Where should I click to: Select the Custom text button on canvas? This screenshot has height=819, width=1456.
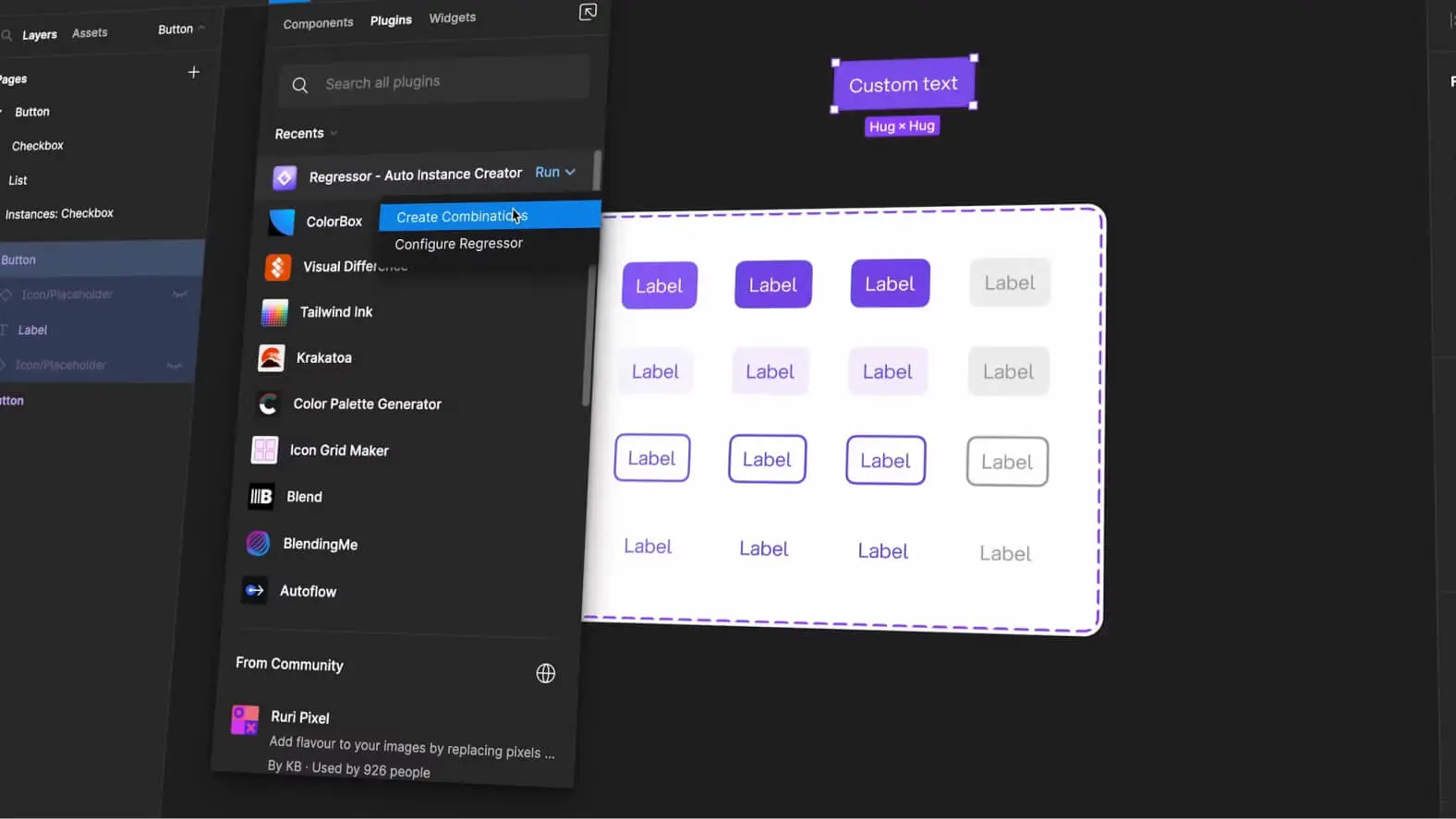click(x=904, y=84)
